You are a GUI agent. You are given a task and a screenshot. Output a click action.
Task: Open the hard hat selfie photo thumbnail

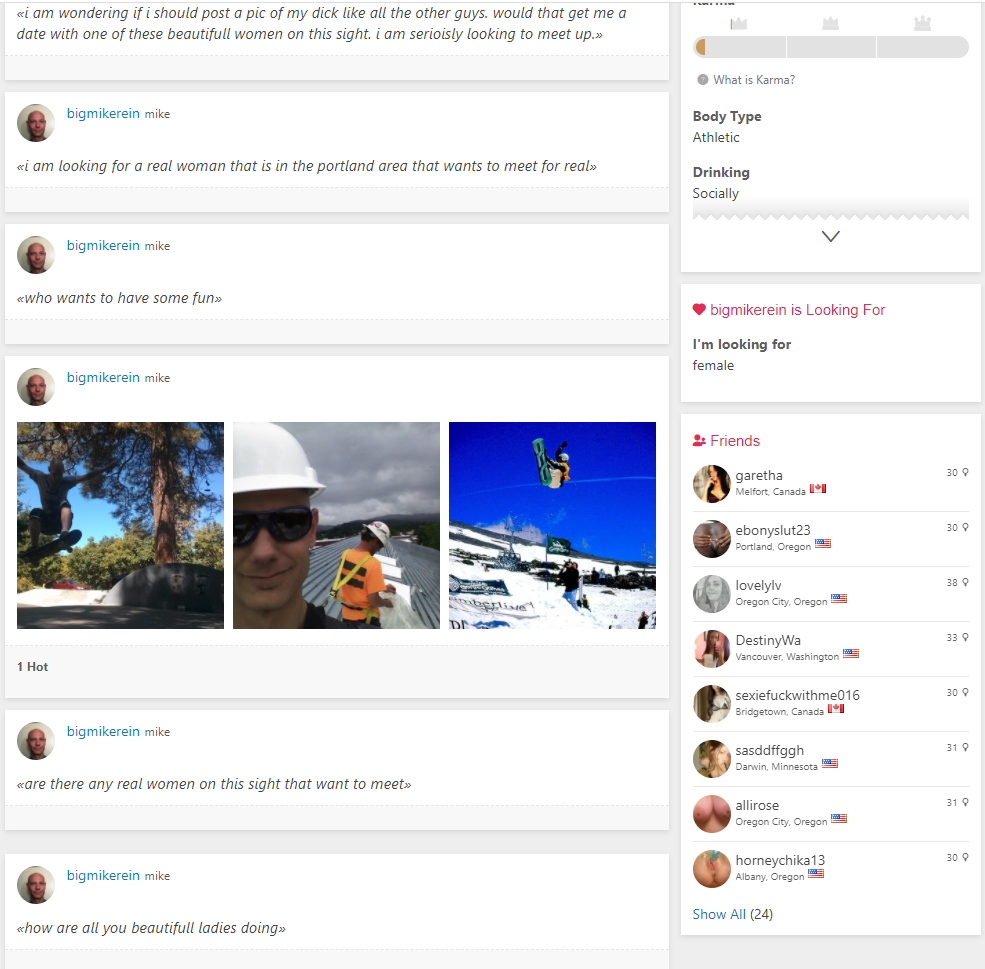point(336,525)
